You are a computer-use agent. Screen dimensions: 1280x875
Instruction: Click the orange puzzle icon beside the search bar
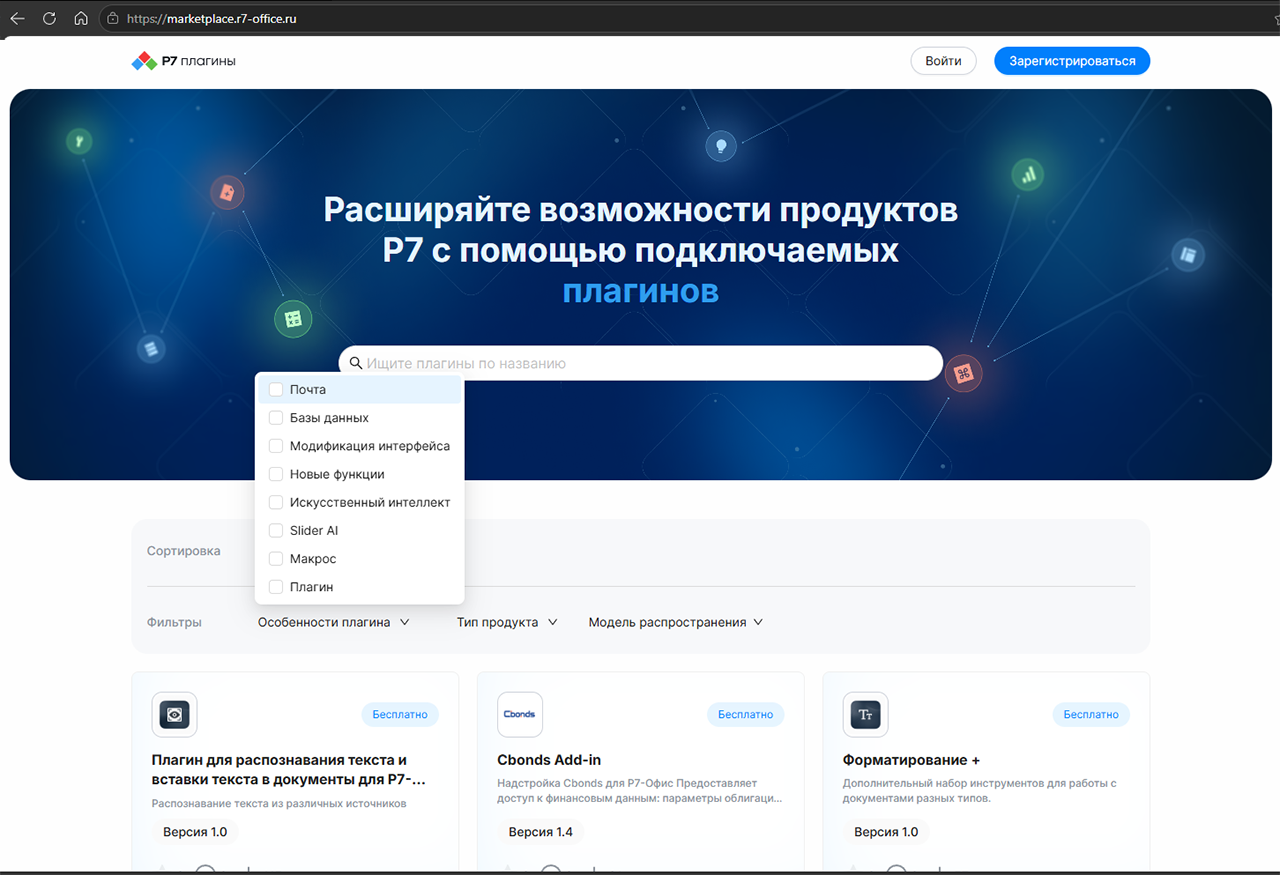[963, 373]
